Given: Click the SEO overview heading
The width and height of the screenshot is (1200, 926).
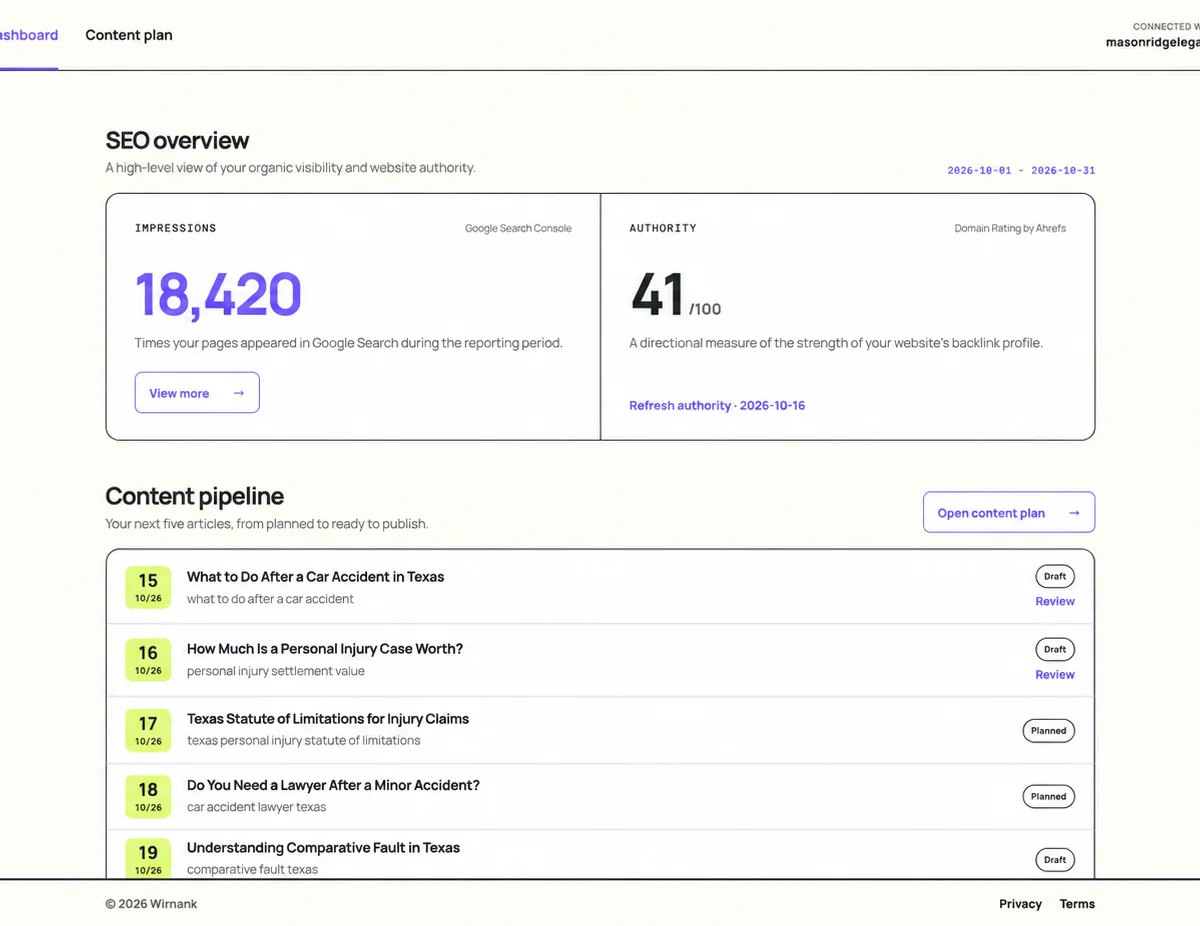Looking at the screenshot, I should 178,141.
